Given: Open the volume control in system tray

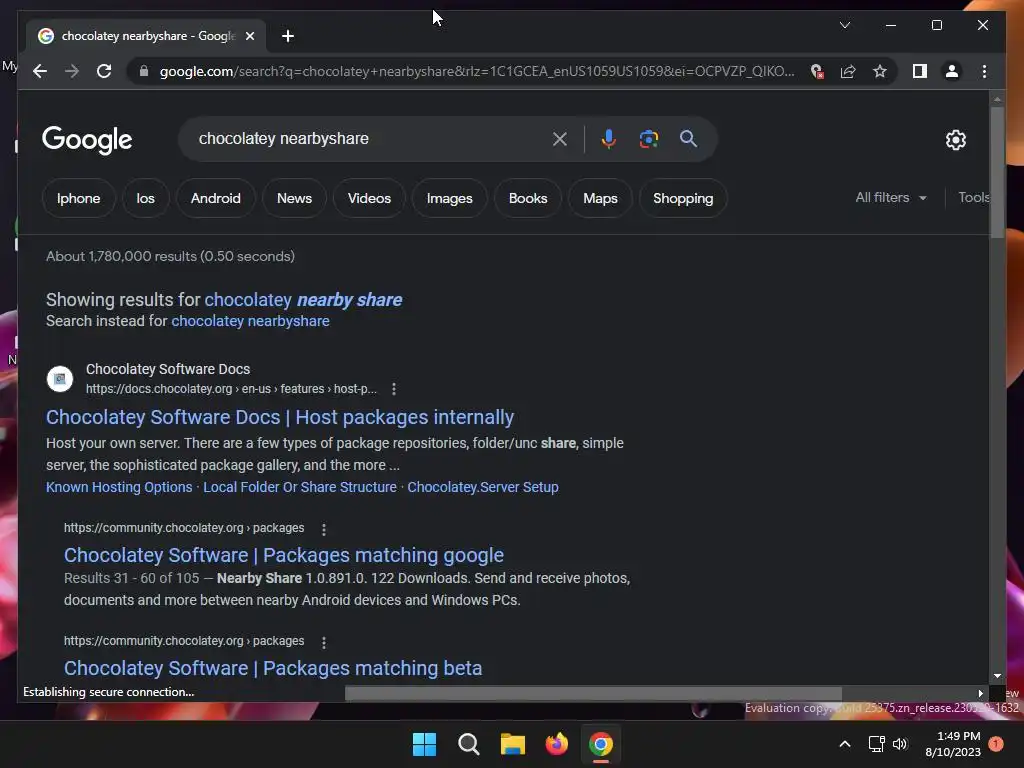Looking at the screenshot, I should coord(900,744).
